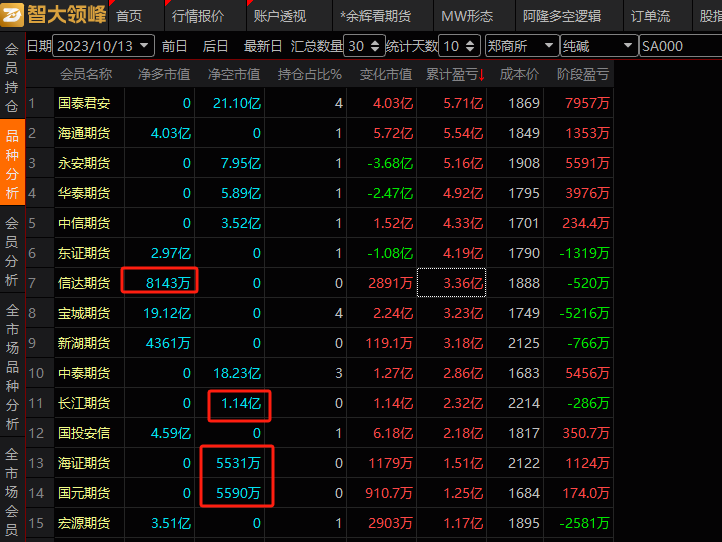The width and height of the screenshot is (722, 542).
Task: Increase 汇总数量 value with up arrow
Action: tap(375, 42)
